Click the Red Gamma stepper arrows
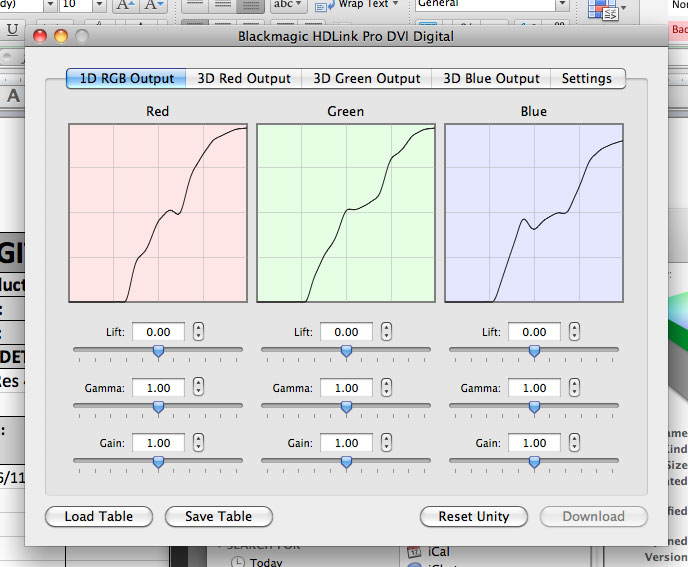 coord(198,388)
